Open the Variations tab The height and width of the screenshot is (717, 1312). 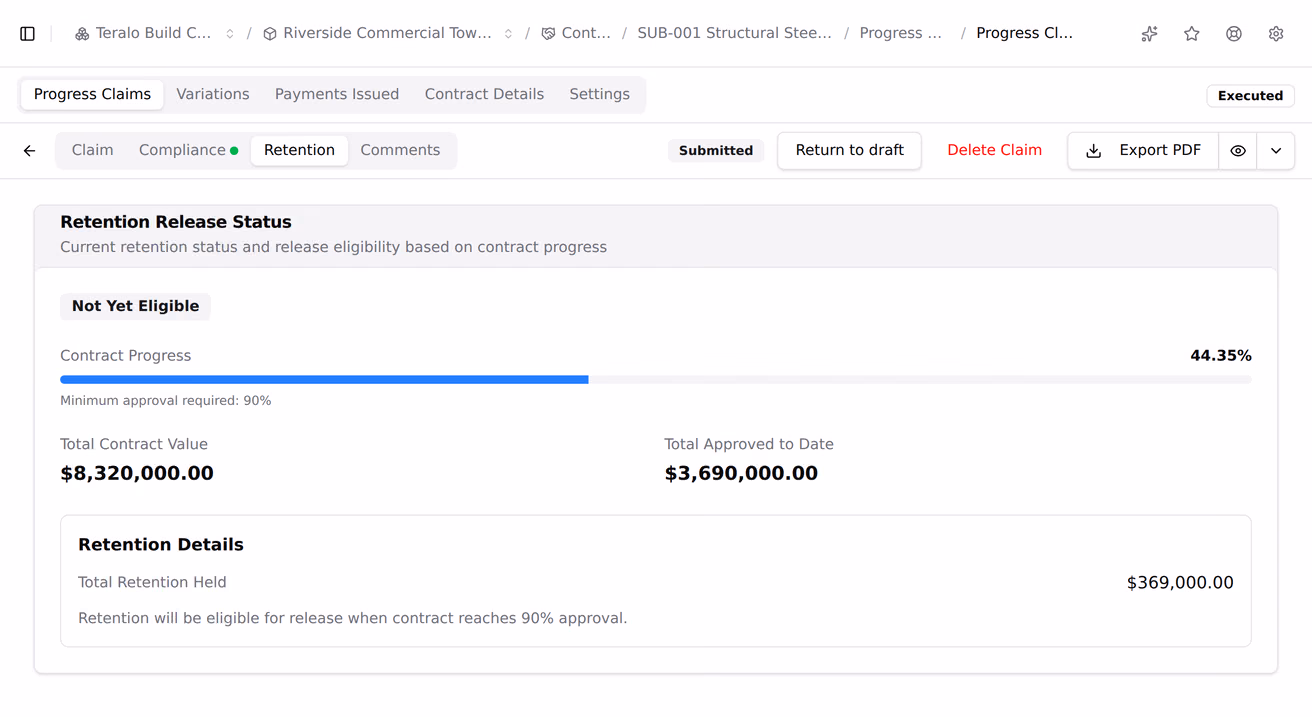click(213, 95)
